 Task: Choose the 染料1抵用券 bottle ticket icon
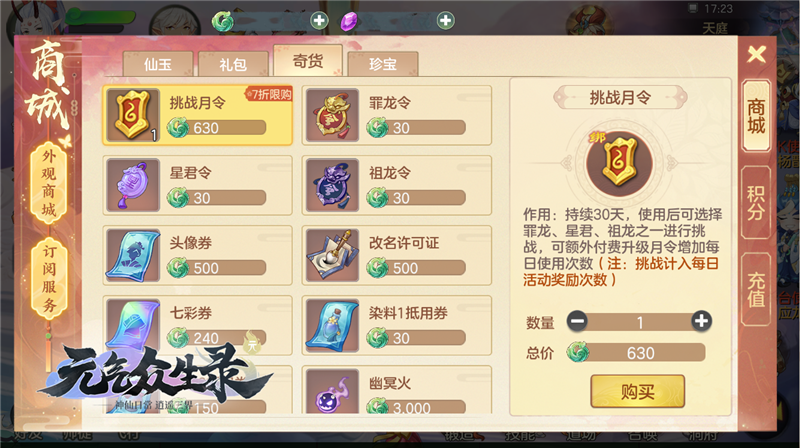point(332,325)
